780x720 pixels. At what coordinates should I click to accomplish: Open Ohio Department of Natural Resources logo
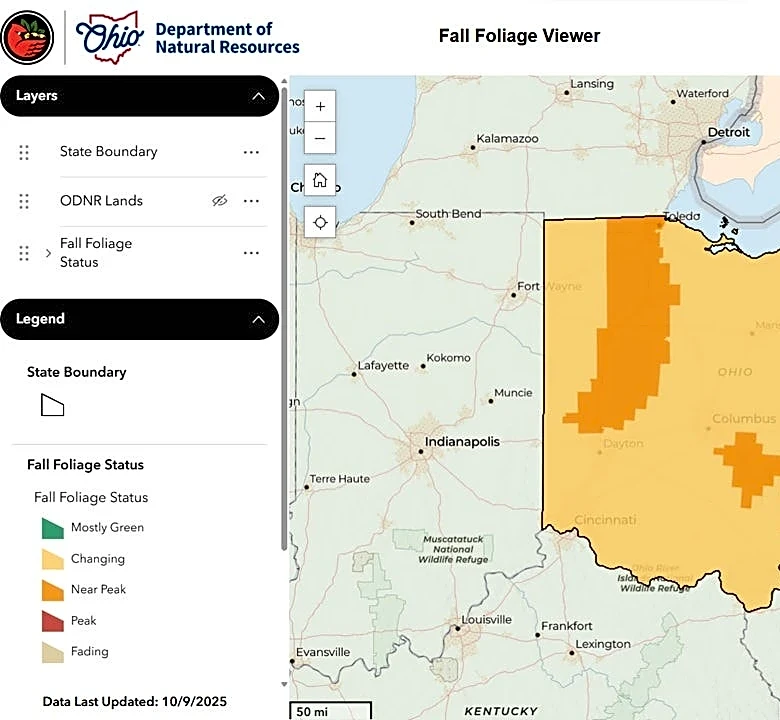[x=188, y=38]
